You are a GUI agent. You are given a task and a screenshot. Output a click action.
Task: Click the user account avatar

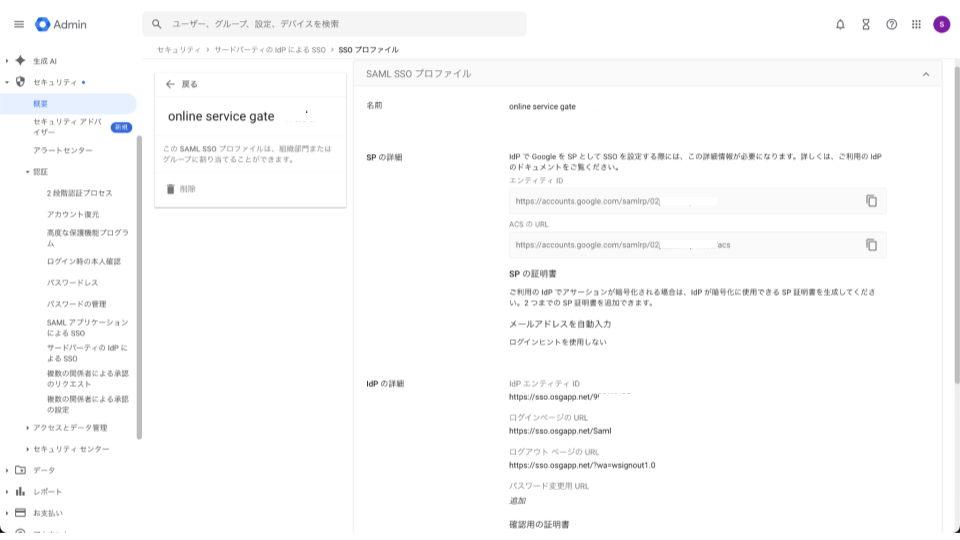point(941,24)
